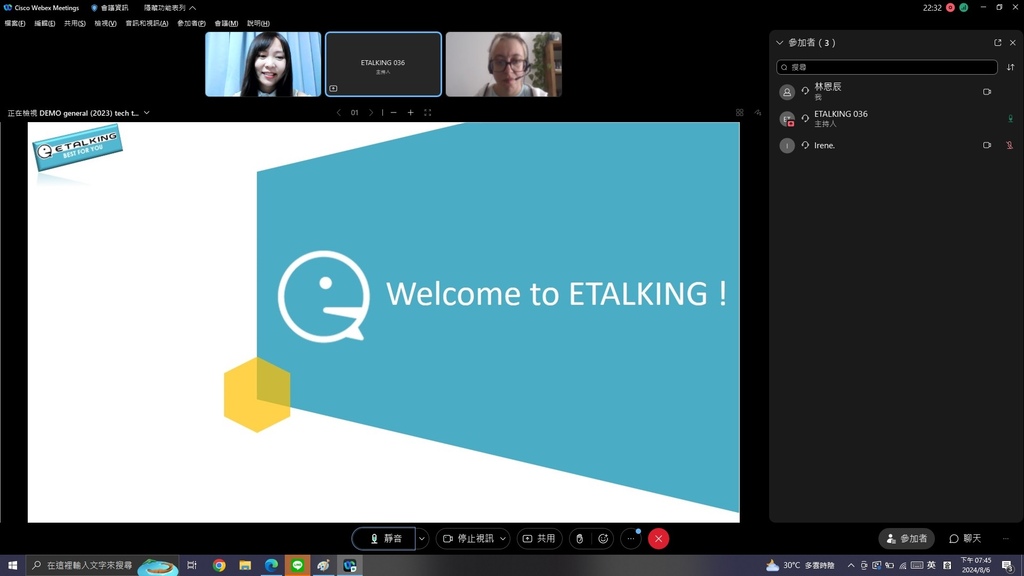Toggle ETALKING 036's green microphone icon
Viewport: 1024px width, 576px height.
(1010, 119)
